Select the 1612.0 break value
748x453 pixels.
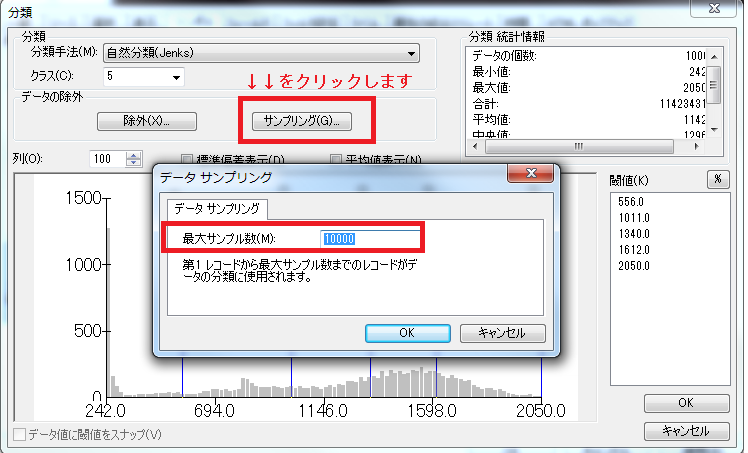pyautogui.click(x=634, y=250)
